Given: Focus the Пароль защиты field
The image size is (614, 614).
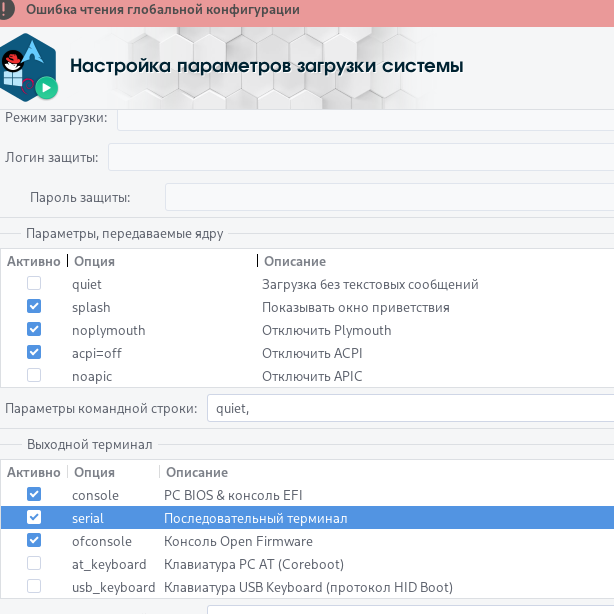Looking at the screenshot, I should click(390, 197).
